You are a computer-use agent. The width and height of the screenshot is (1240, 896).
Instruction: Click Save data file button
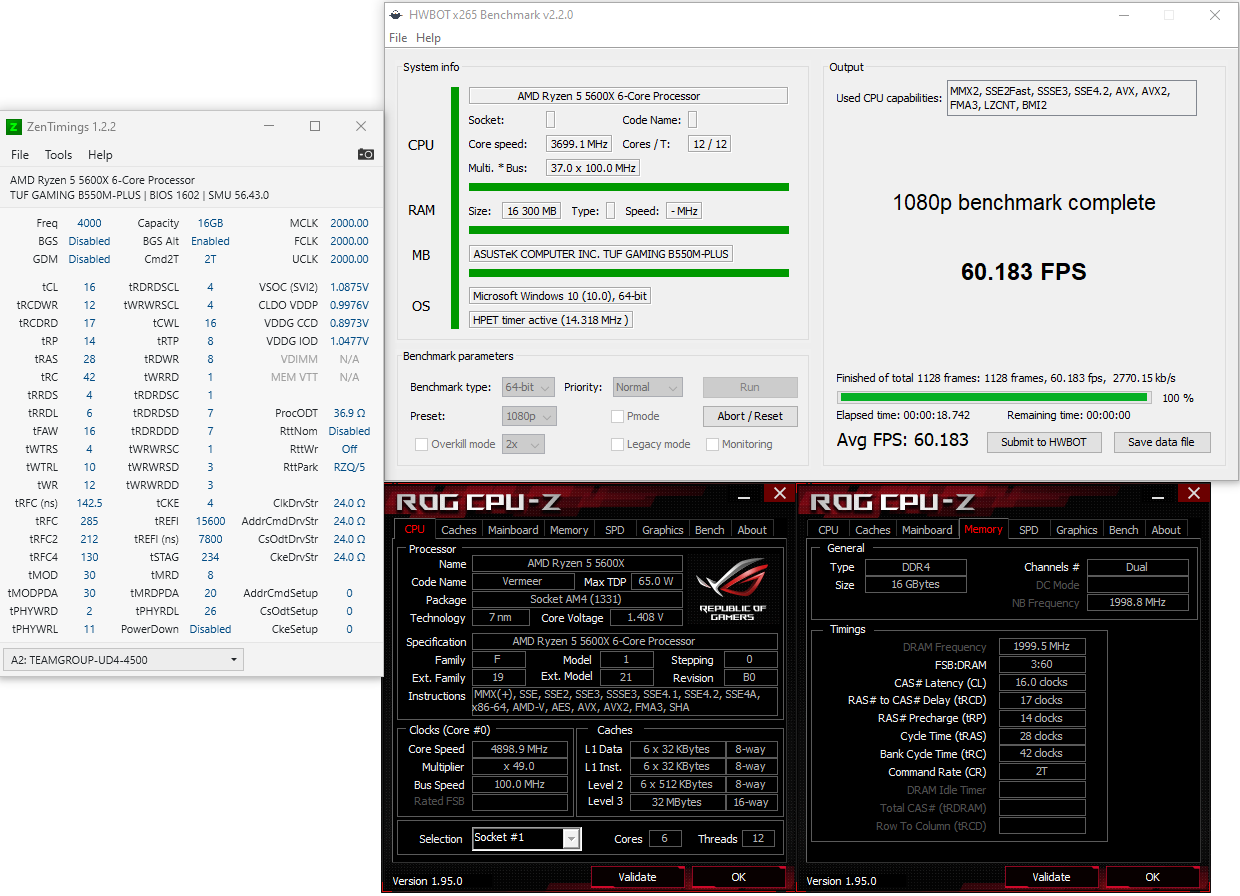coord(1162,442)
